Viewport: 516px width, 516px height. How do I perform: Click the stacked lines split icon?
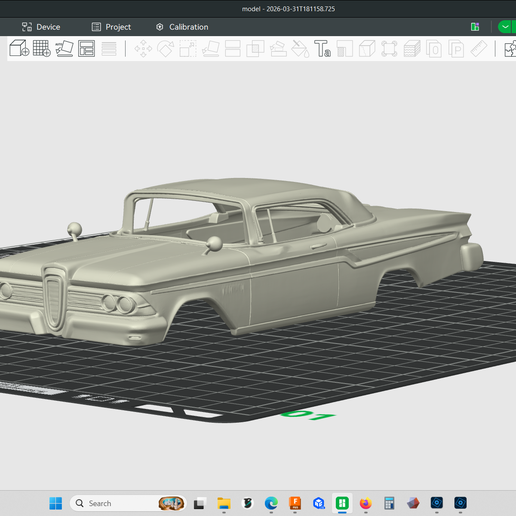click(x=109, y=49)
